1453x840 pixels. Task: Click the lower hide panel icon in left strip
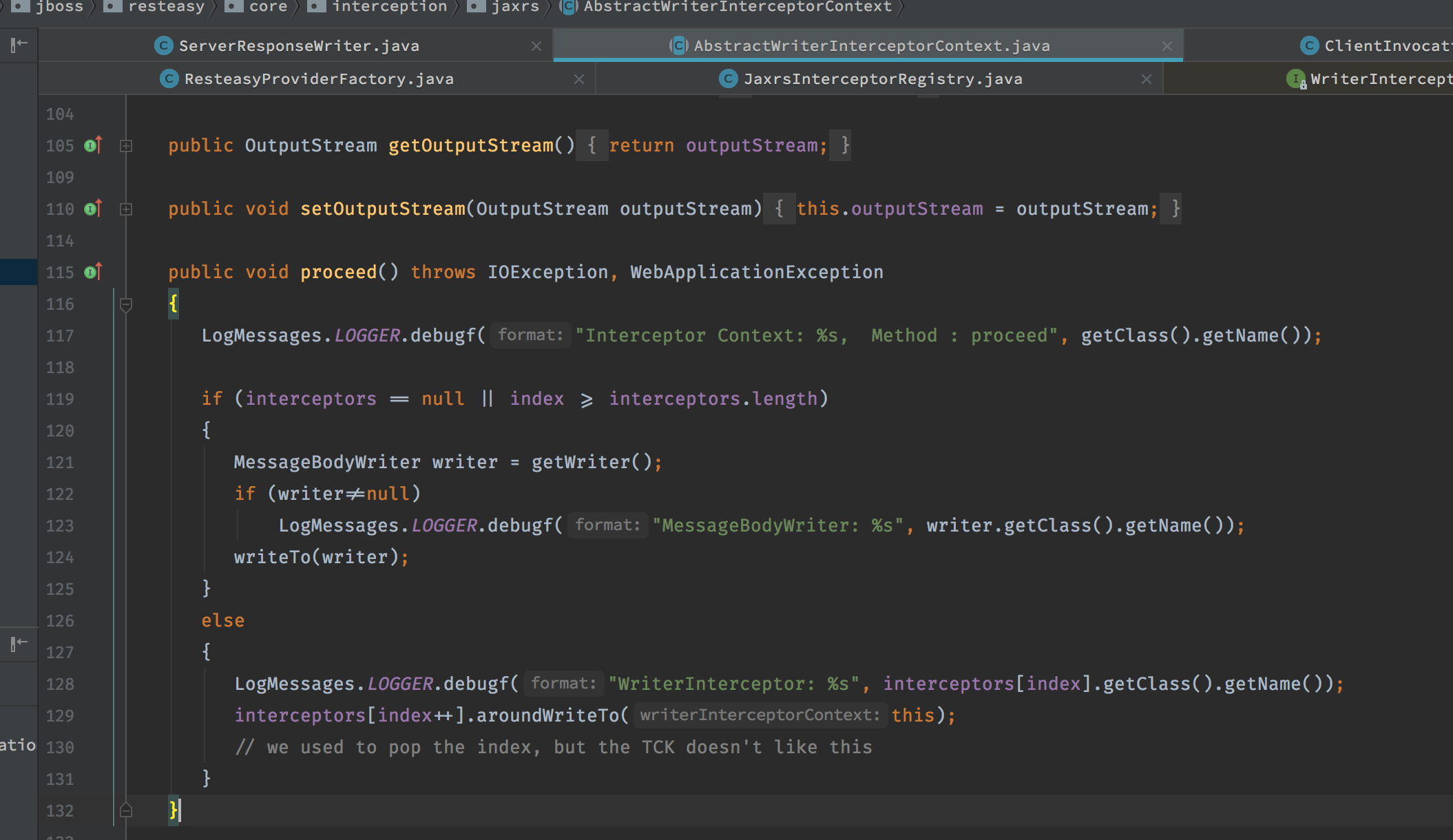pos(19,644)
